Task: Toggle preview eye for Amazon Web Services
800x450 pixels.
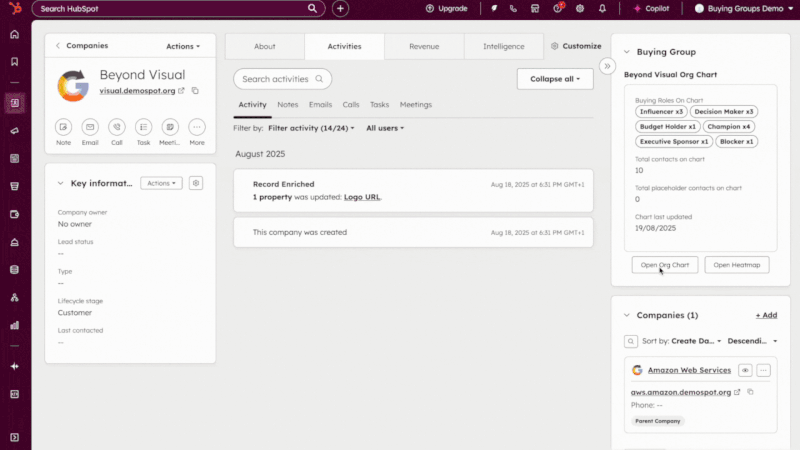Action: pyautogui.click(x=745, y=370)
